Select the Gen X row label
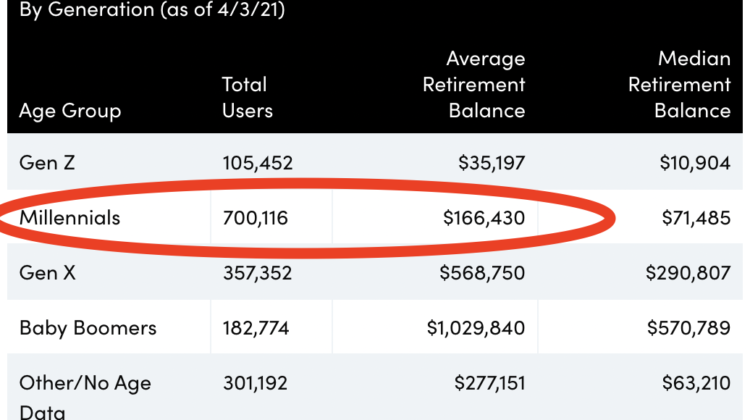 45,273
